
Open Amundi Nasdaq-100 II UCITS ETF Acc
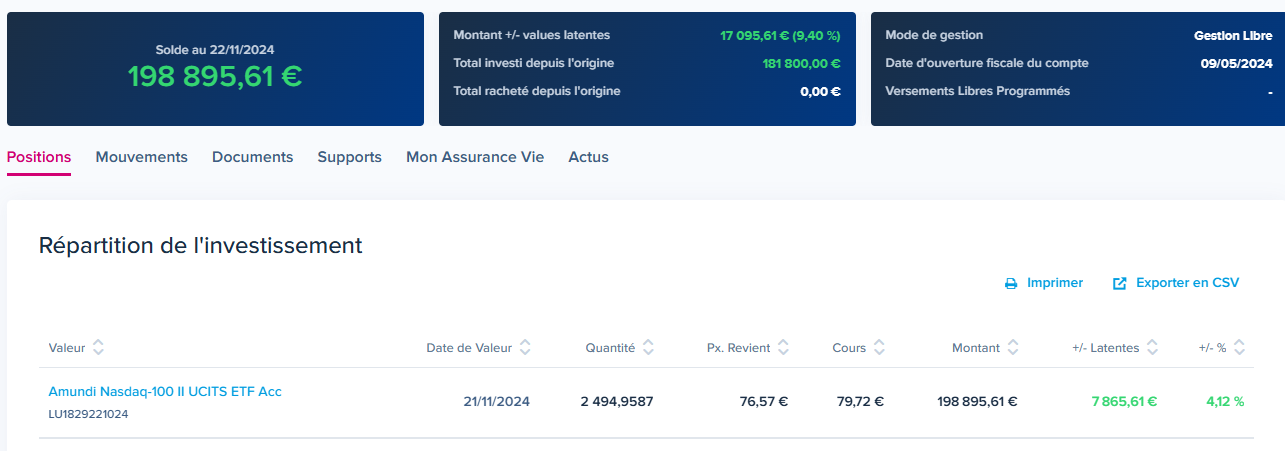click(x=165, y=391)
